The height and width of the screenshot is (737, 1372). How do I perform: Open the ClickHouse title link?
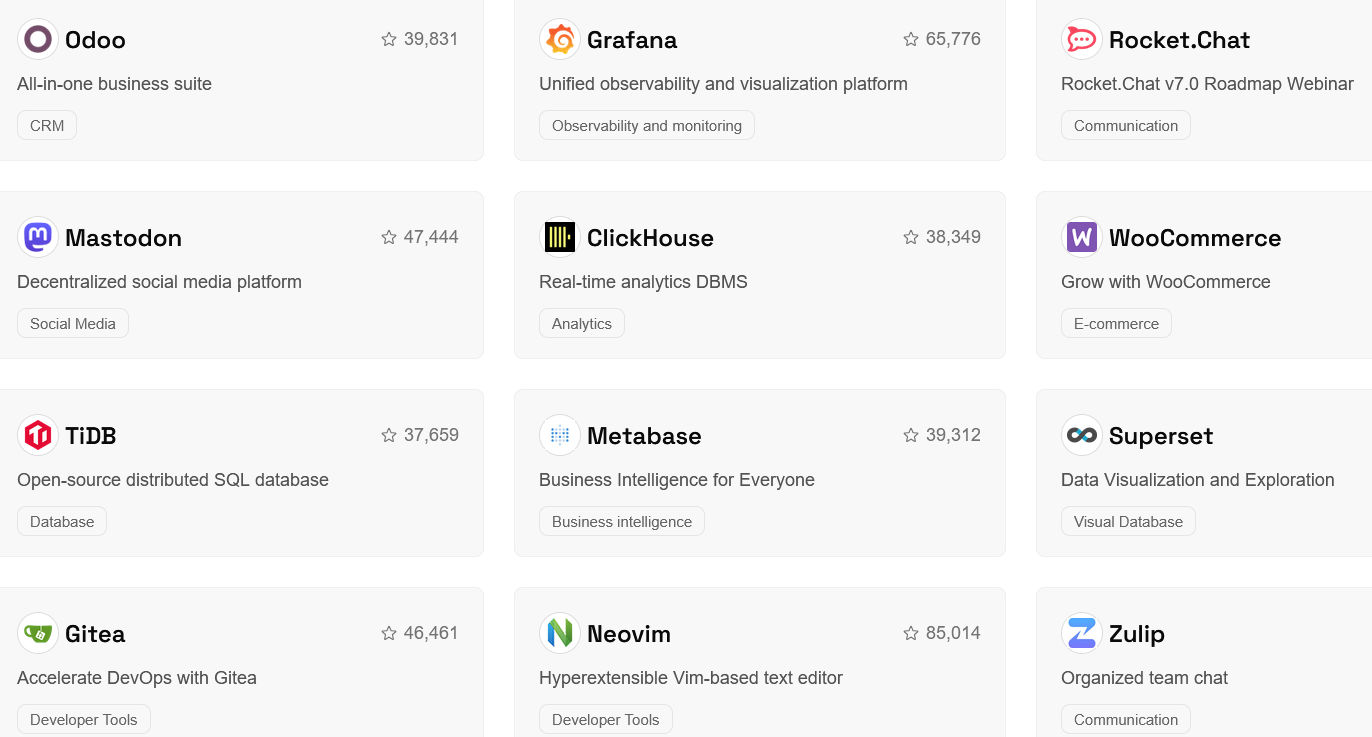pyautogui.click(x=650, y=238)
